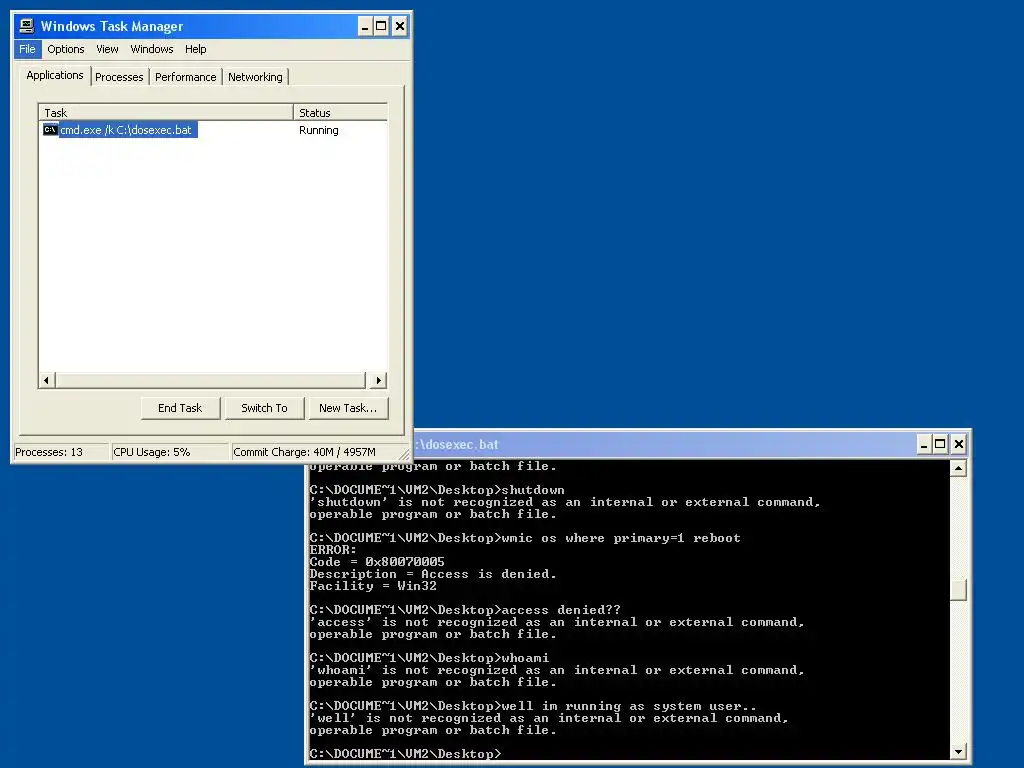The height and width of the screenshot is (768, 1024).
Task: Minimize the dosexec.bat console window
Action: [924, 445]
